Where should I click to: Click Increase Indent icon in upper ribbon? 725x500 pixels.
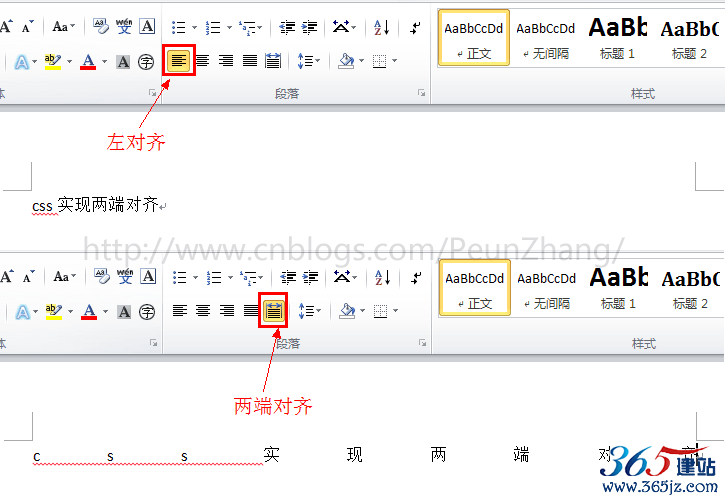(x=309, y=27)
